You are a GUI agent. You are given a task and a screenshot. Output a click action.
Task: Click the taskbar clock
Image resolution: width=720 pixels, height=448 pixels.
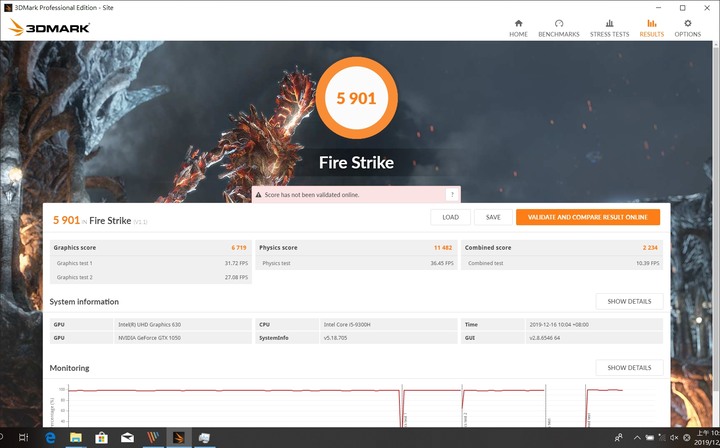point(707,438)
